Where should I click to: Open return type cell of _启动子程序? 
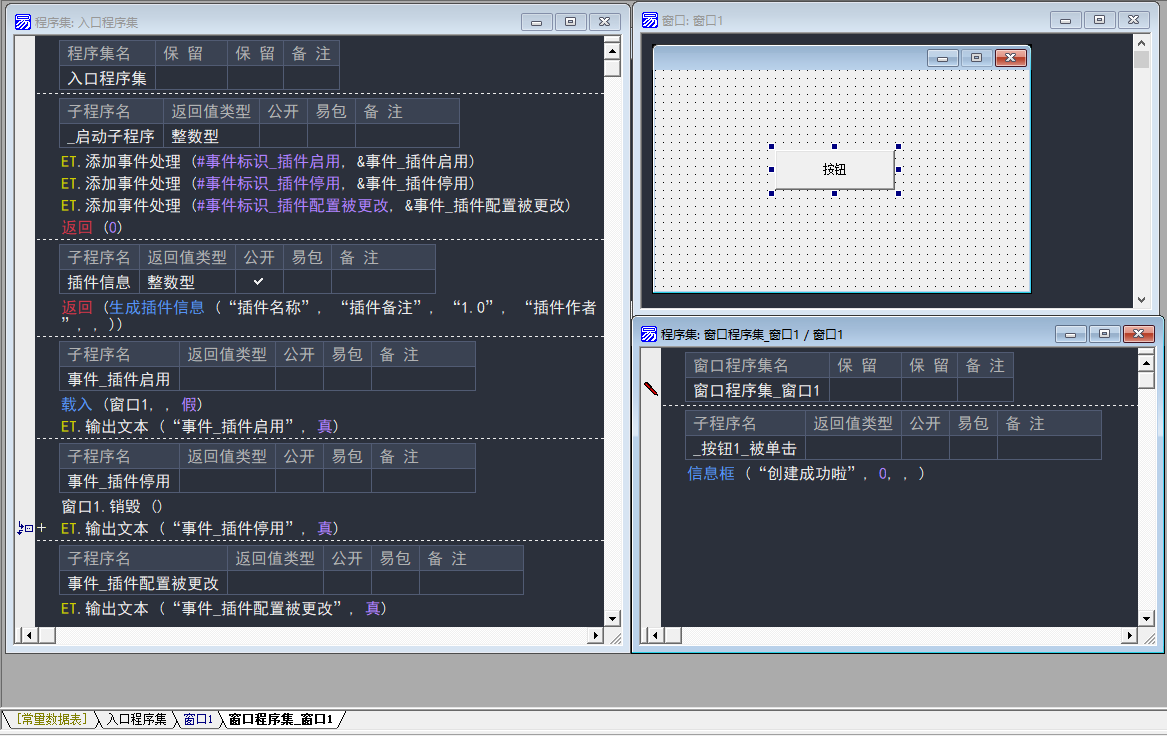tap(210, 136)
